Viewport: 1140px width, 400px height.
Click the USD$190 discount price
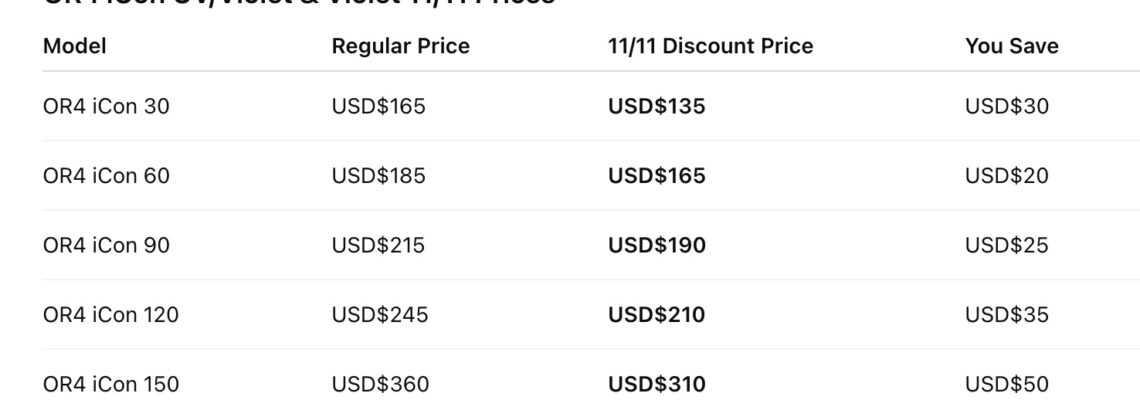click(656, 245)
